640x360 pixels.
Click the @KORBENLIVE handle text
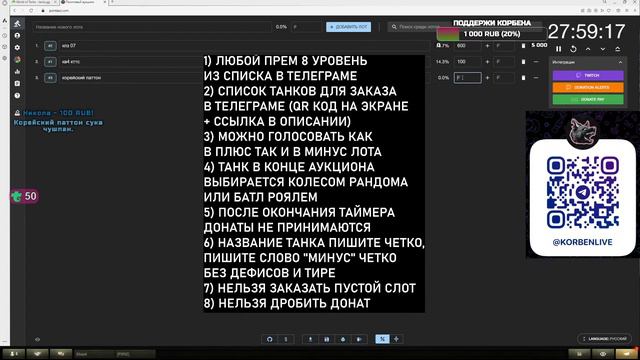click(582, 242)
